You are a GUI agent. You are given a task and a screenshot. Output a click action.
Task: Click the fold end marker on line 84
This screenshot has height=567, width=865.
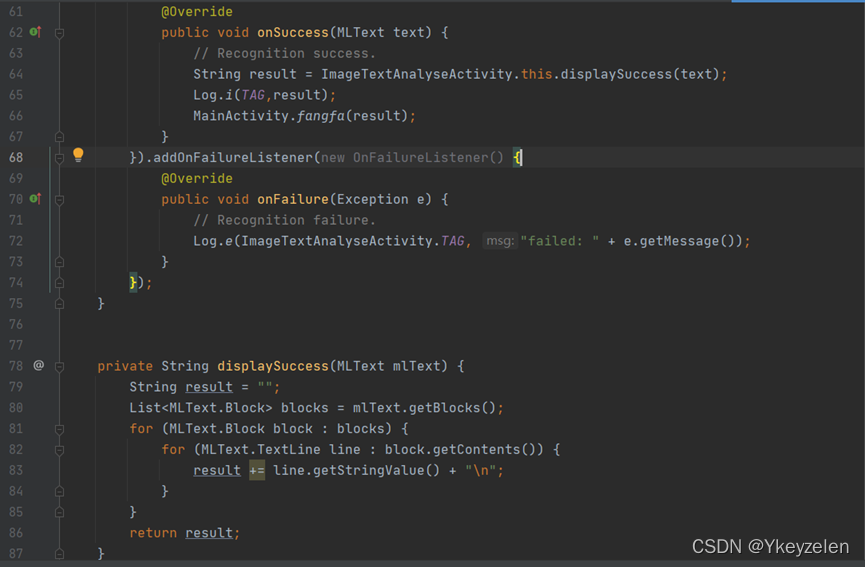60,491
